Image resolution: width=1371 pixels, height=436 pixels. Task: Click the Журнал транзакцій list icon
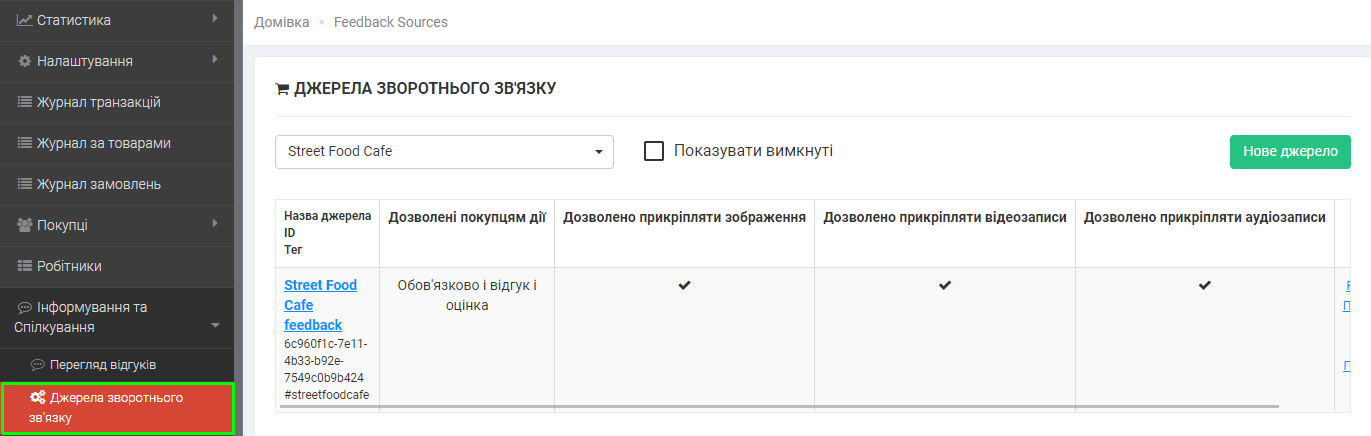[25, 102]
